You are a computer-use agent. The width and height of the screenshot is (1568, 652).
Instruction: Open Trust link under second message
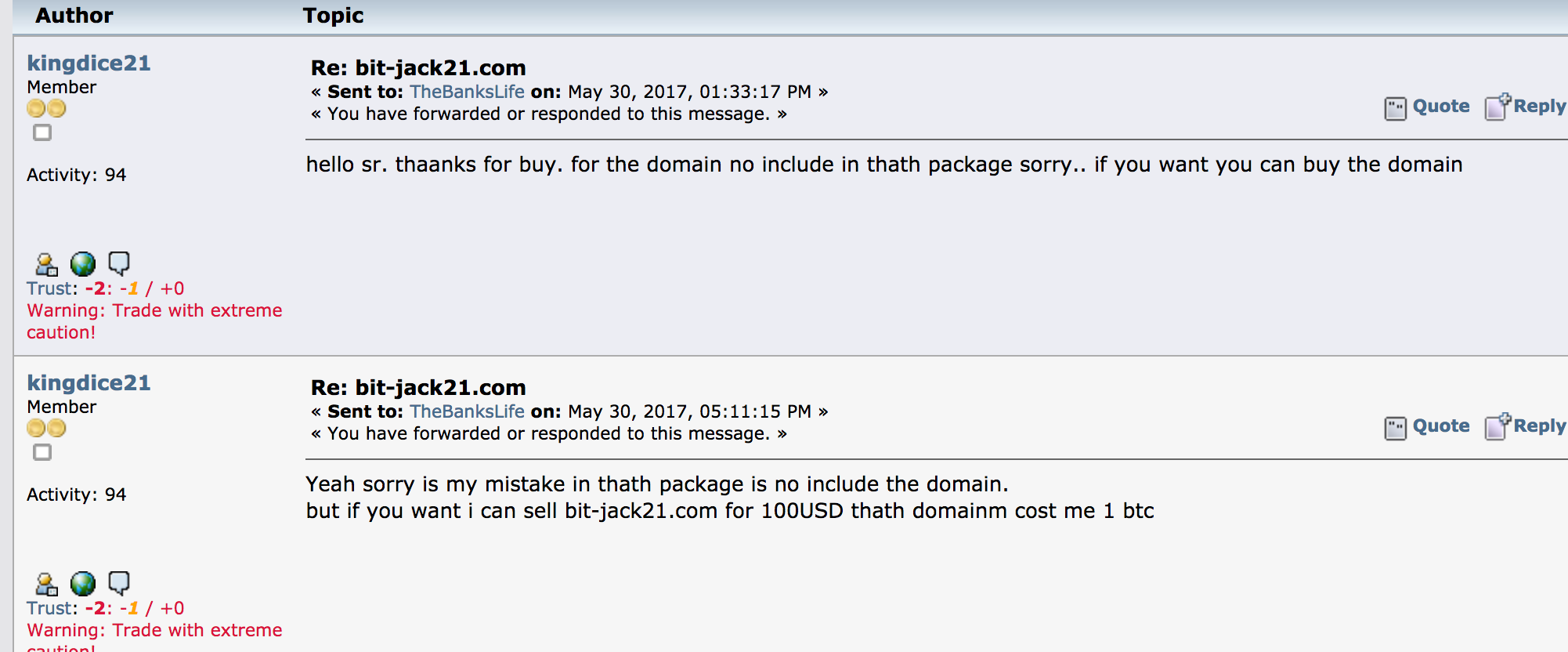point(50,608)
